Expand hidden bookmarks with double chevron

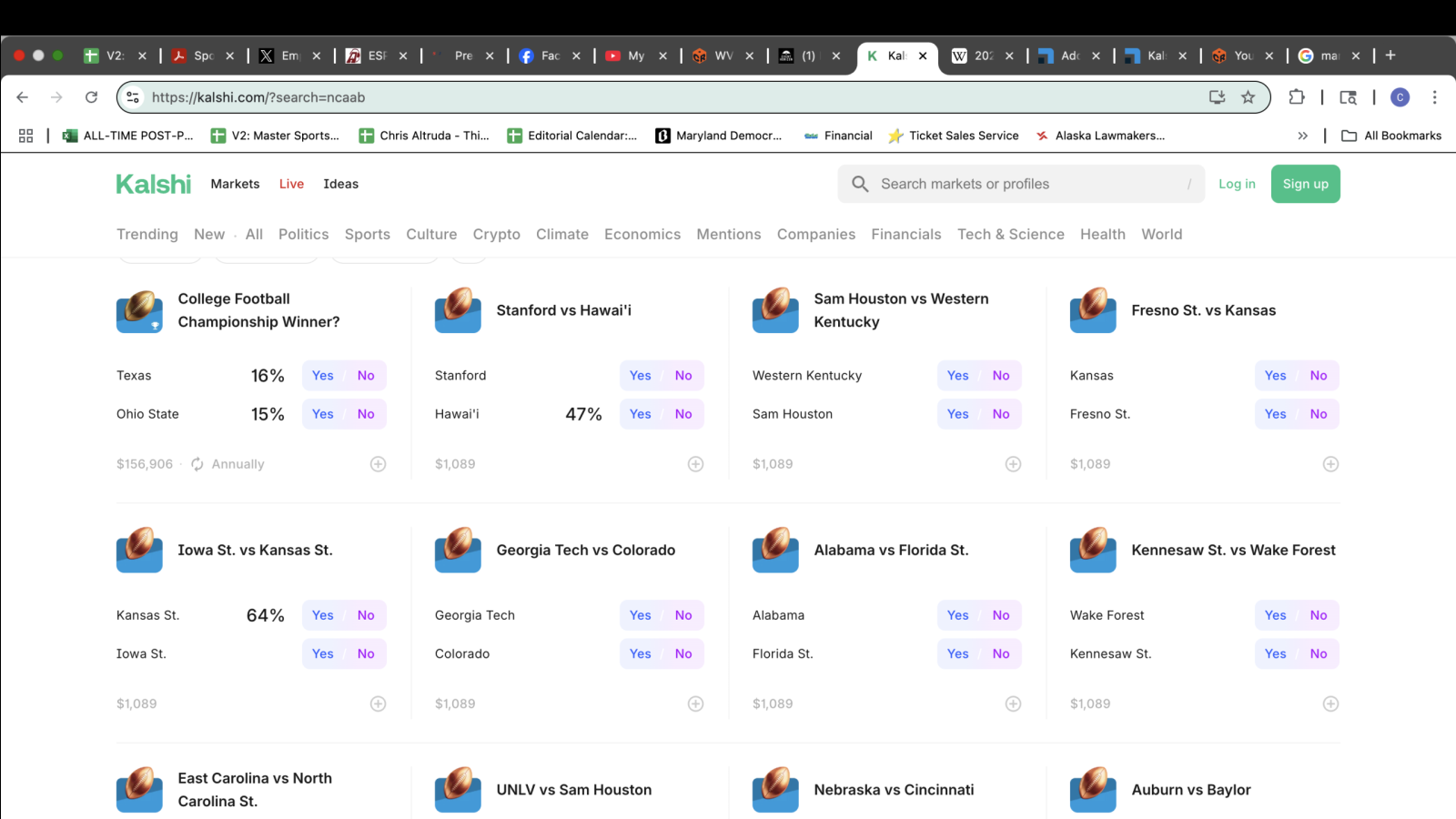[1302, 136]
